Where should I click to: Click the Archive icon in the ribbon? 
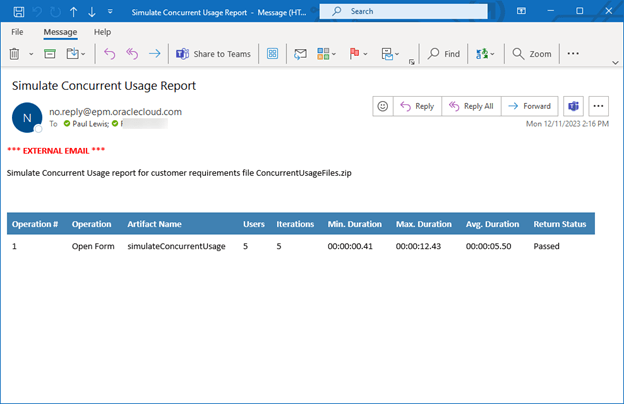[49, 53]
